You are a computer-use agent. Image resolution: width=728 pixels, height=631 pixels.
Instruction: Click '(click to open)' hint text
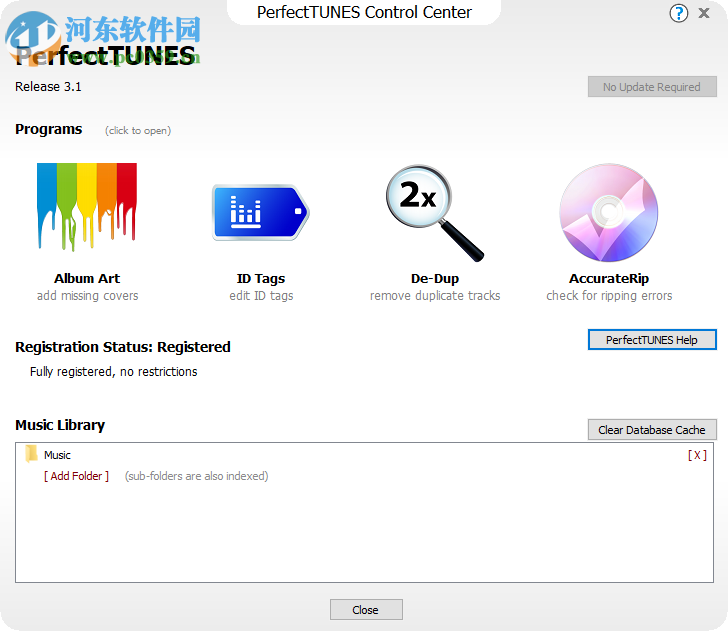138,130
